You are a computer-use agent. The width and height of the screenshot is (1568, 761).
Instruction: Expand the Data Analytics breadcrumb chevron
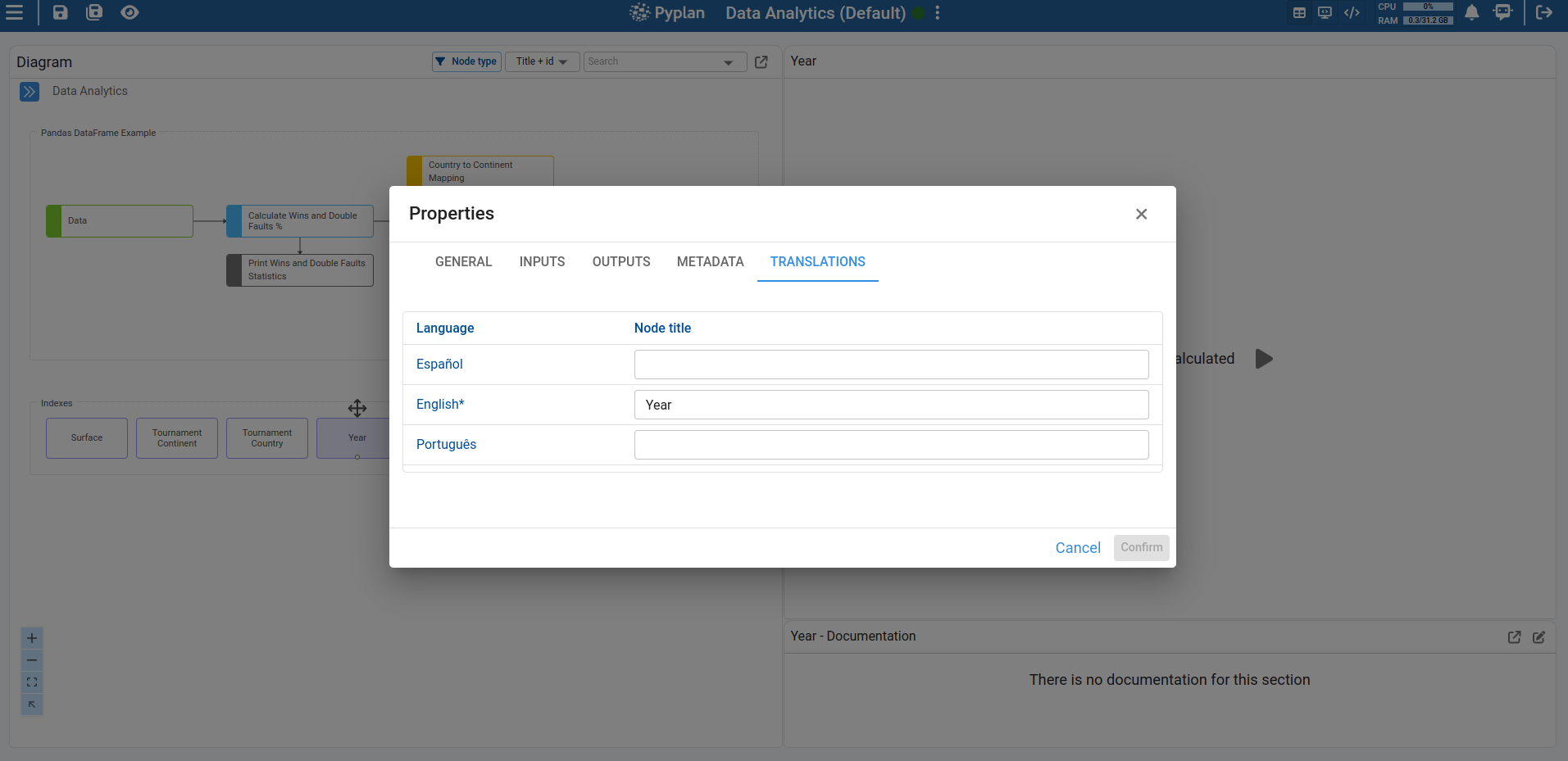click(30, 92)
